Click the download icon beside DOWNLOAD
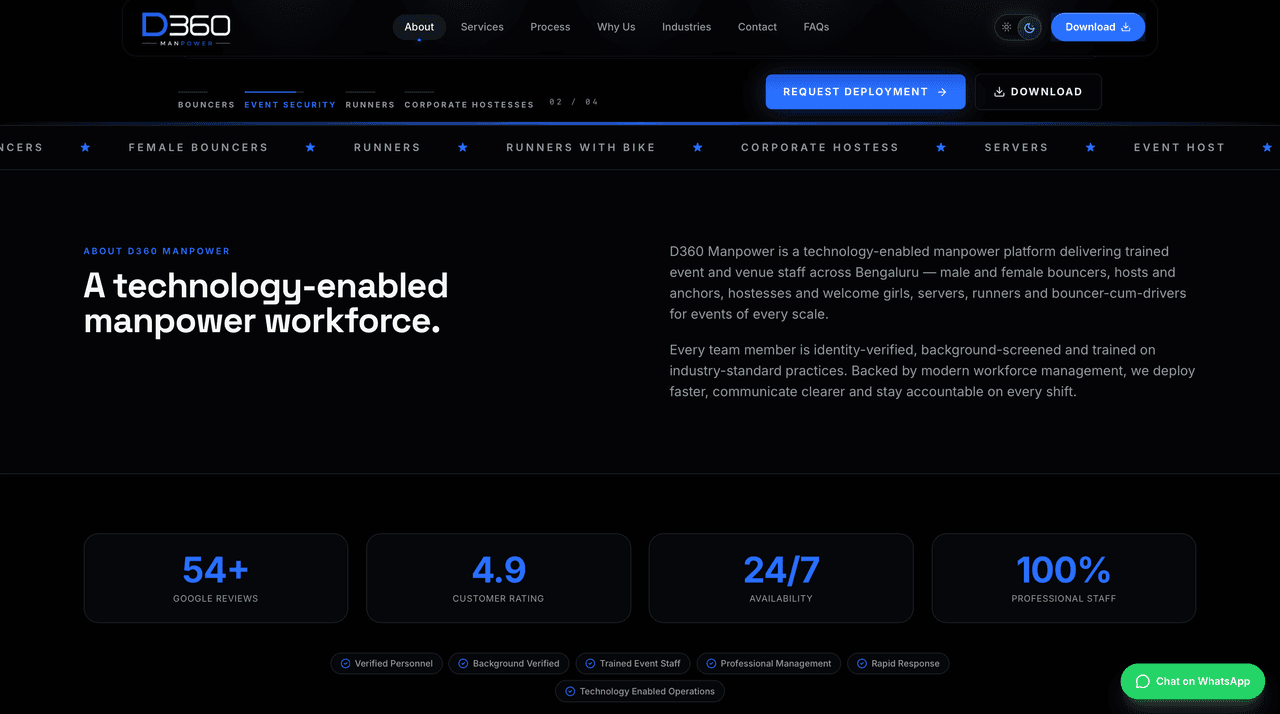Viewport: 1280px width, 714px height. point(999,92)
